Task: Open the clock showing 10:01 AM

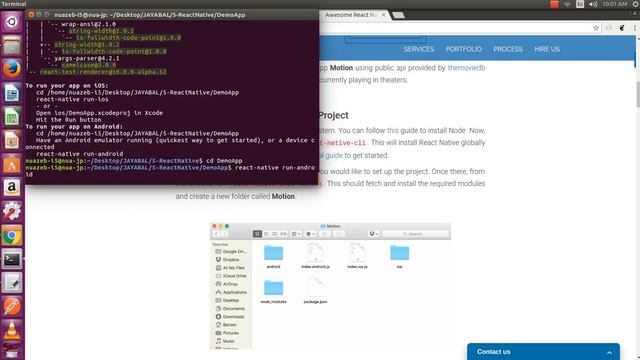Action: 615,4
